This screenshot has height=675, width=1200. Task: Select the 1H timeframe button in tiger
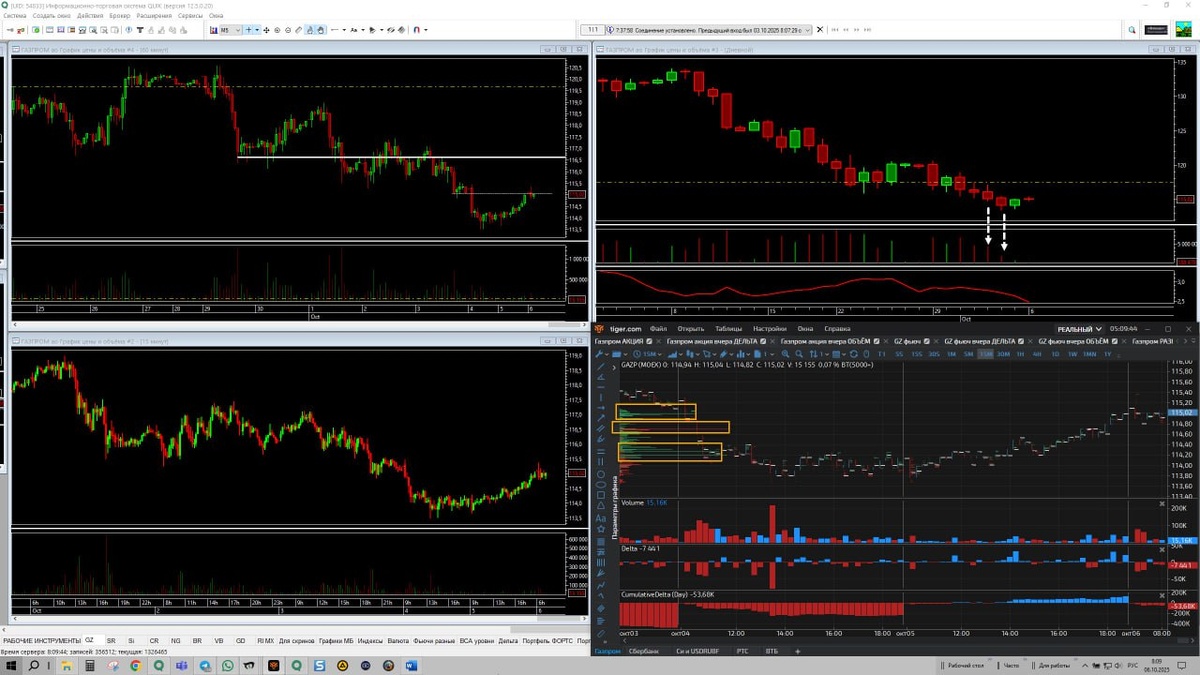pos(1020,354)
